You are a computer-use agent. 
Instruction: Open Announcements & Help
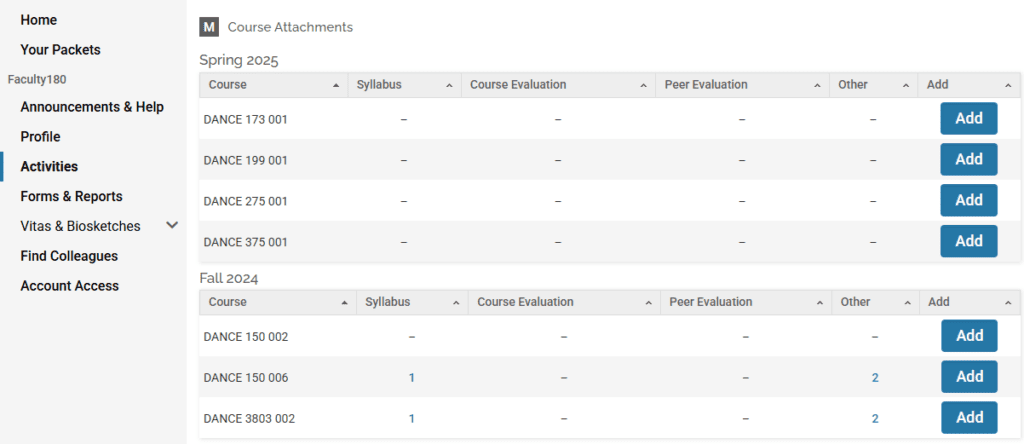click(x=92, y=107)
